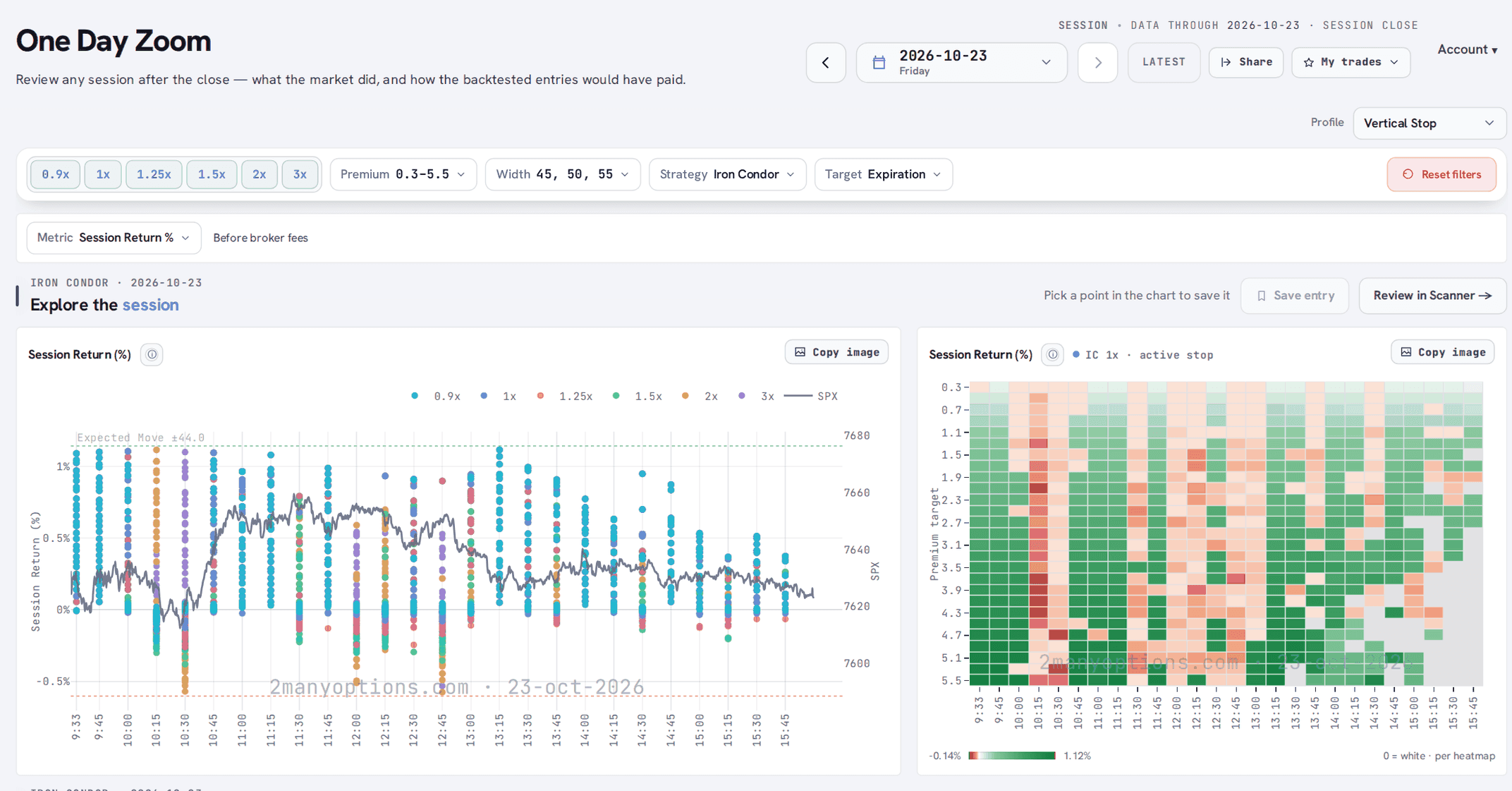The width and height of the screenshot is (1512, 791).
Task: Toggle the 3x series in chart legend
Action: (x=756, y=397)
